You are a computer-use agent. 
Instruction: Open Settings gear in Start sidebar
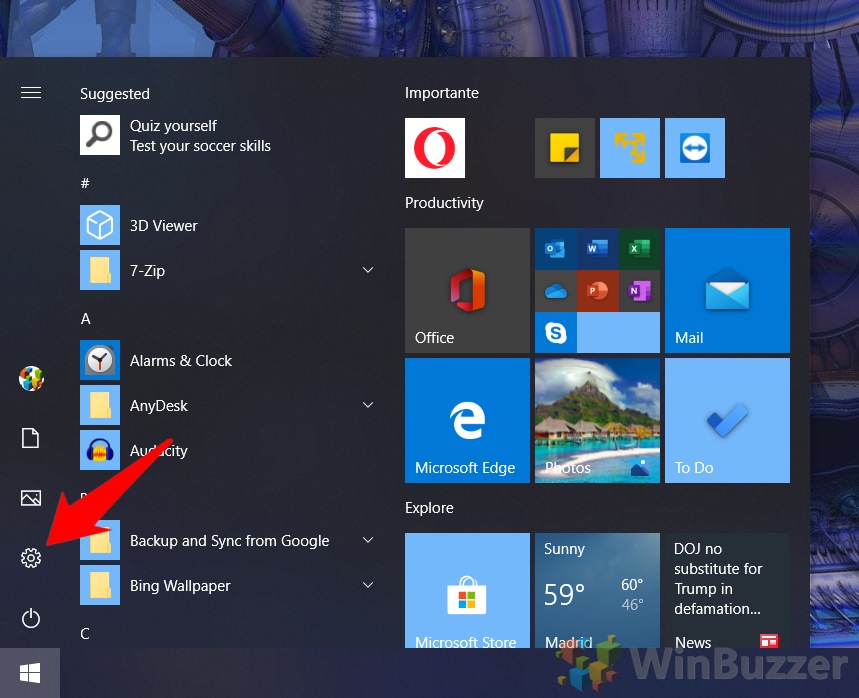click(31, 558)
